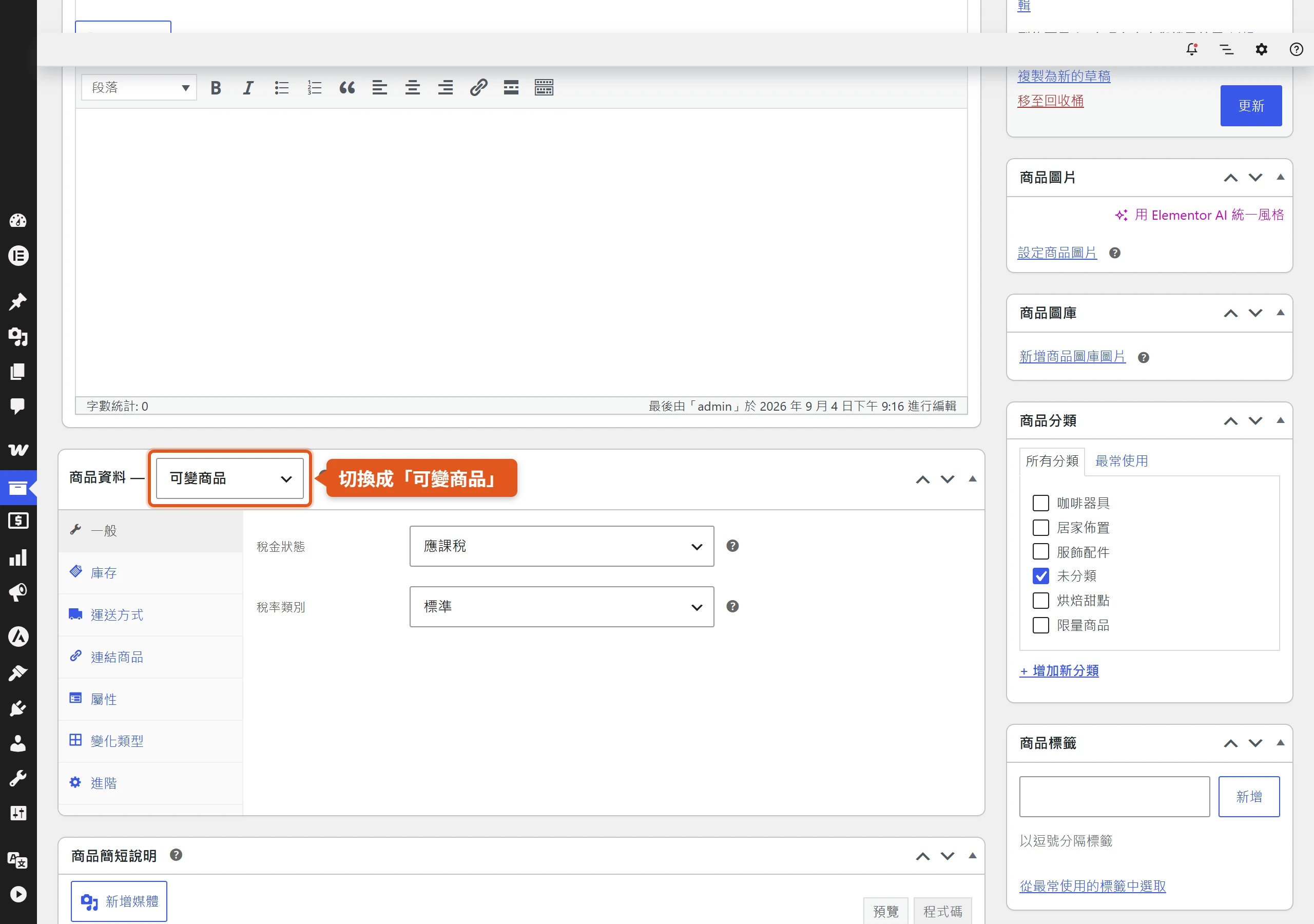Insert a numbered list
Viewport: 1314px width, 924px height.
click(314, 88)
